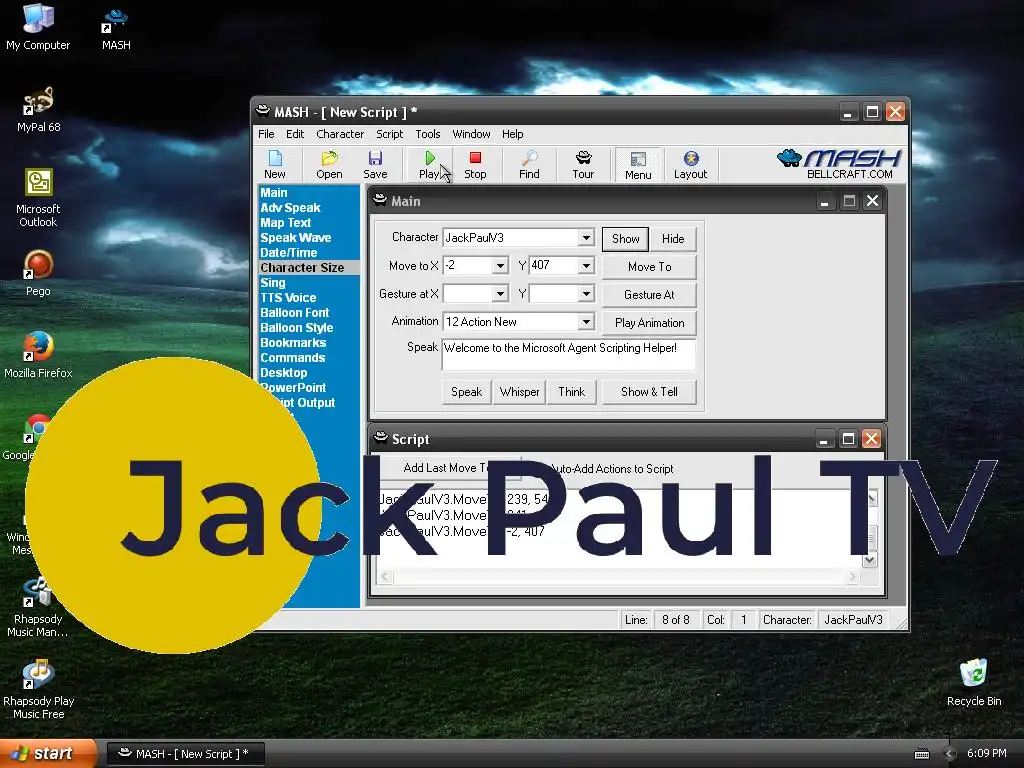Click the New script toolbar icon

[x=275, y=165]
